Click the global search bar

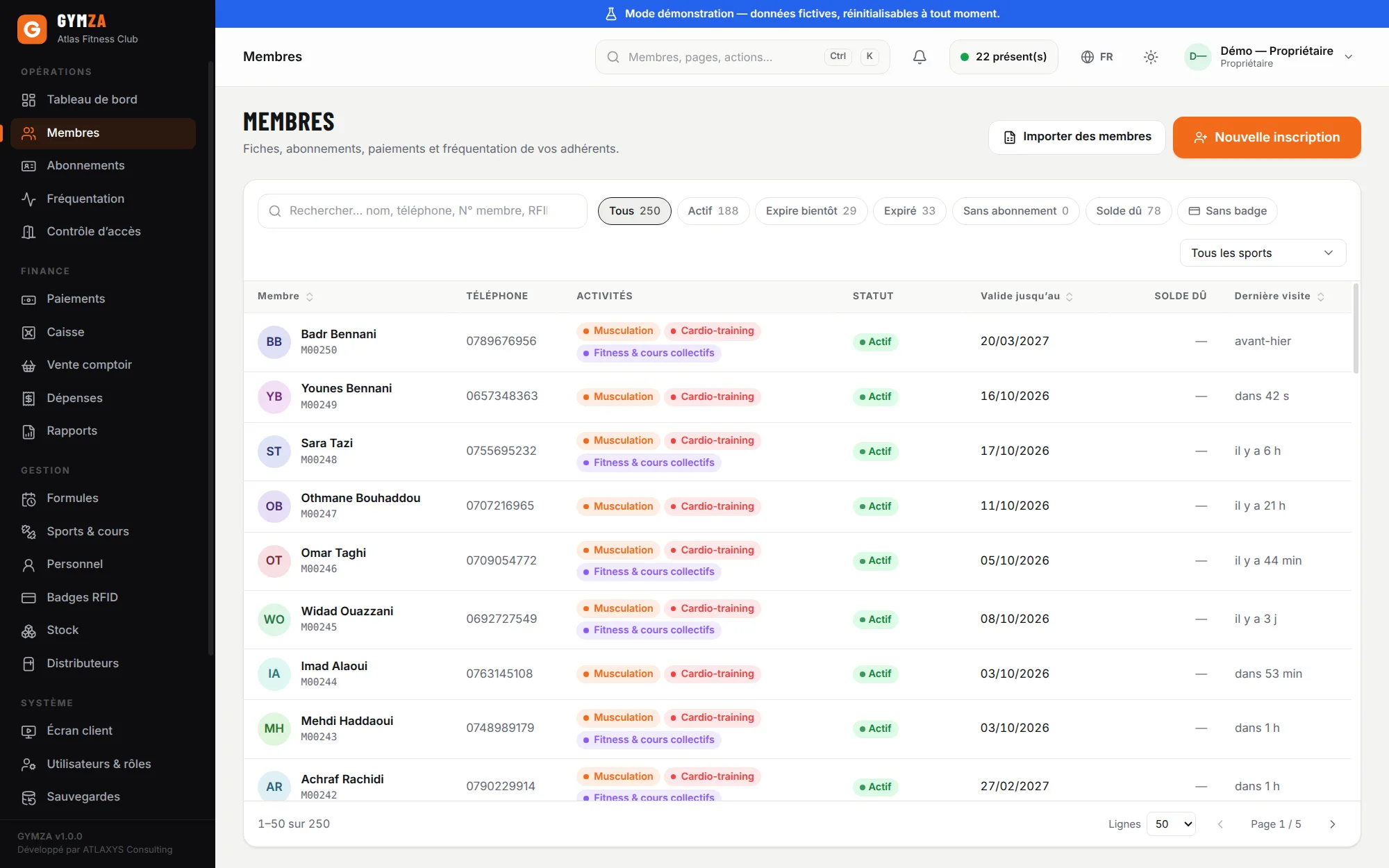742,57
